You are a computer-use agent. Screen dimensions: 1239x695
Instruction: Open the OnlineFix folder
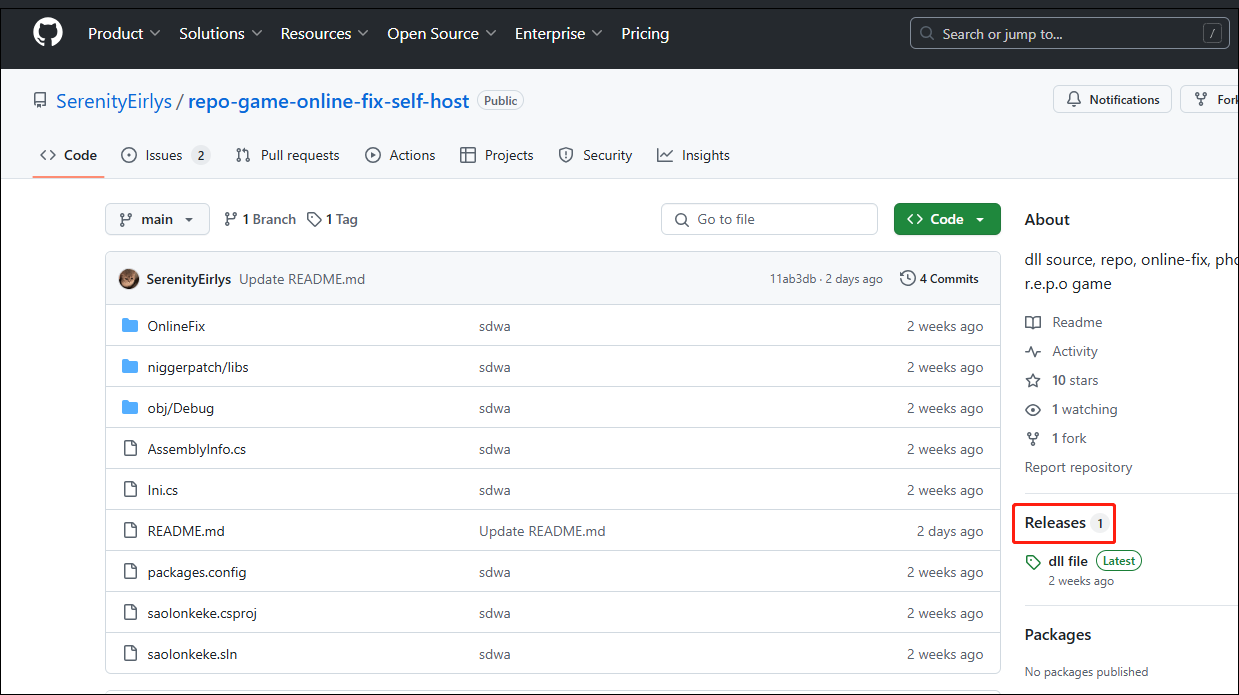176,326
